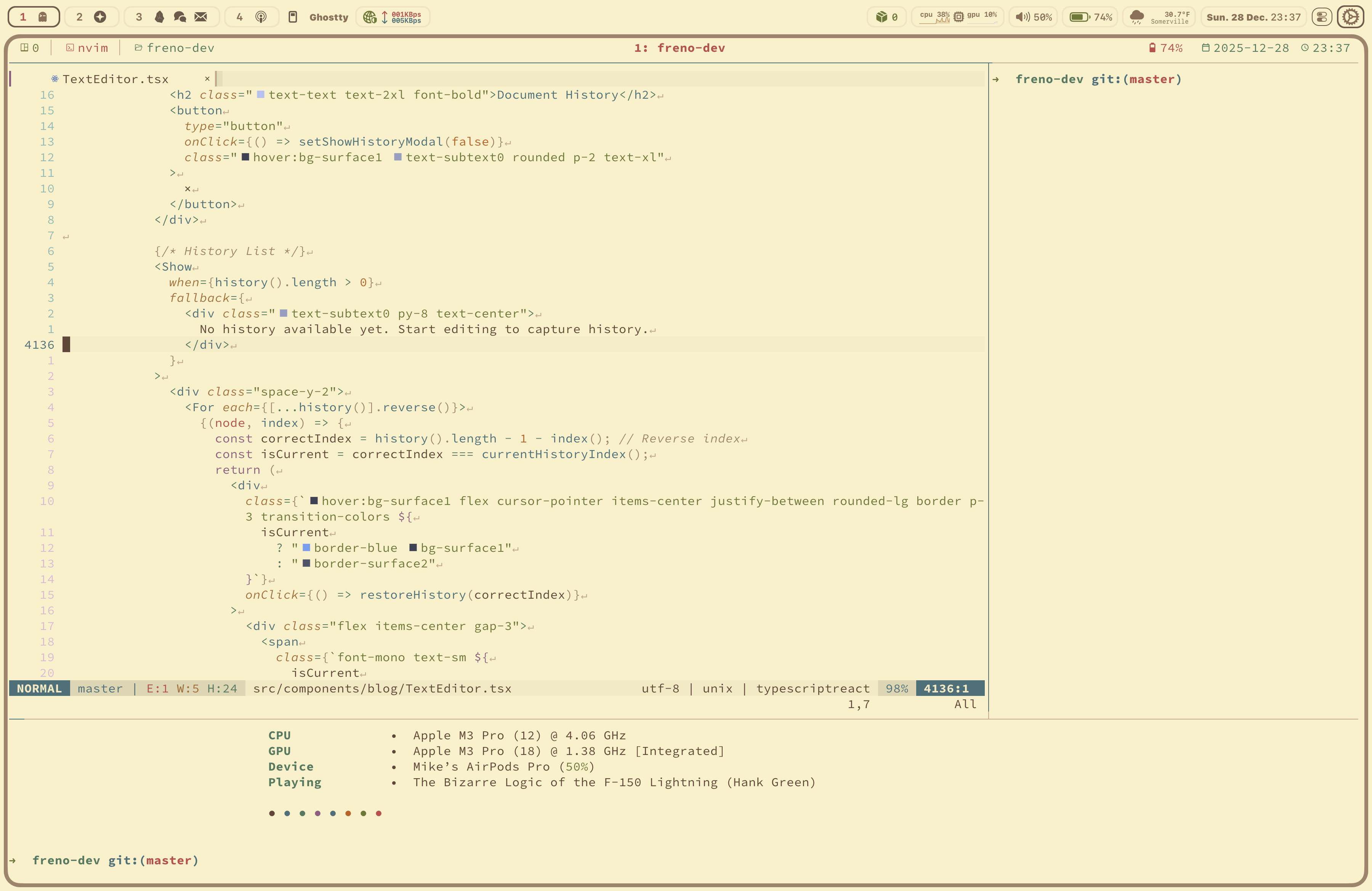Click the cpu gpu usage graph widget

point(957,17)
